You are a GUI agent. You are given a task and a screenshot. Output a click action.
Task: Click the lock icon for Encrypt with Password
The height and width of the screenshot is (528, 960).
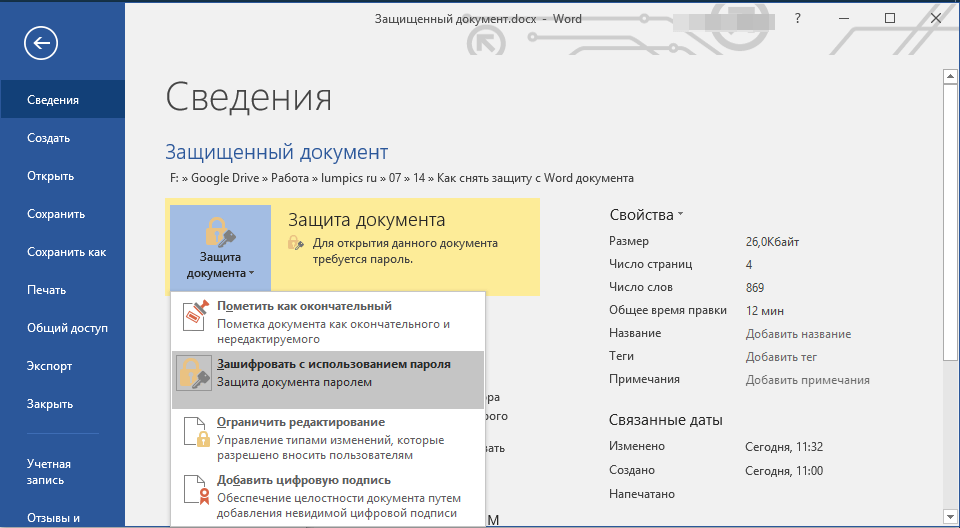[x=193, y=374]
